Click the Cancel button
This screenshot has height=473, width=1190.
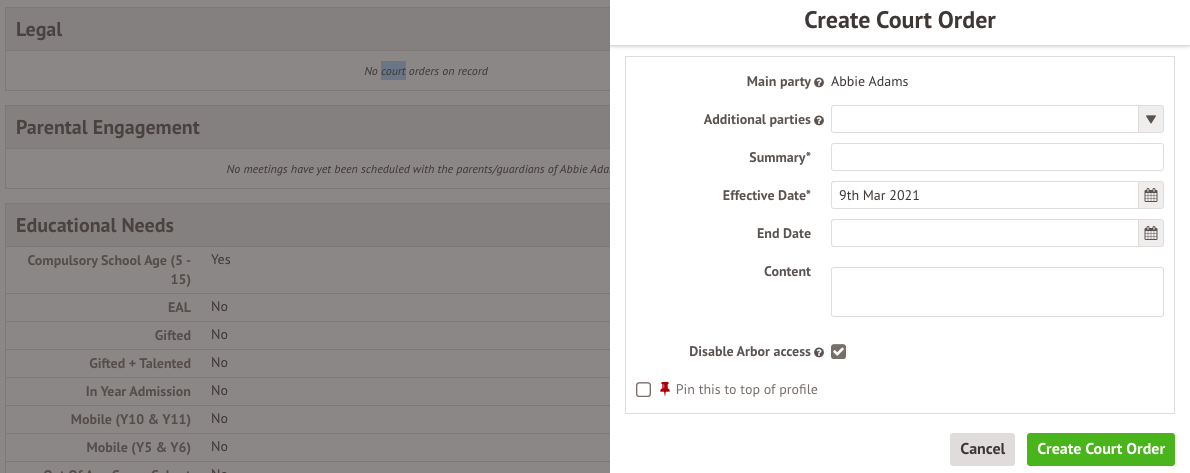click(x=982, y=449)
